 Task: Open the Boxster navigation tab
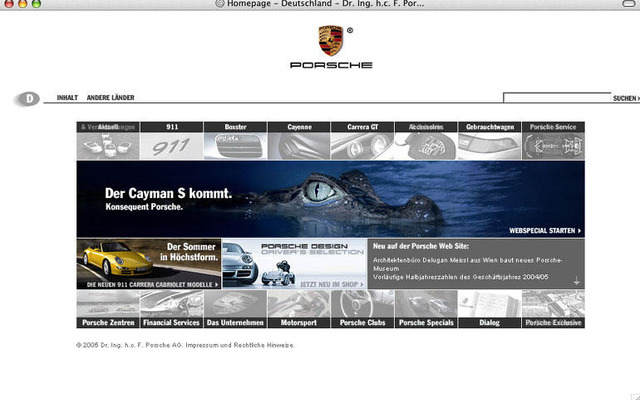[x=236, y=127]
